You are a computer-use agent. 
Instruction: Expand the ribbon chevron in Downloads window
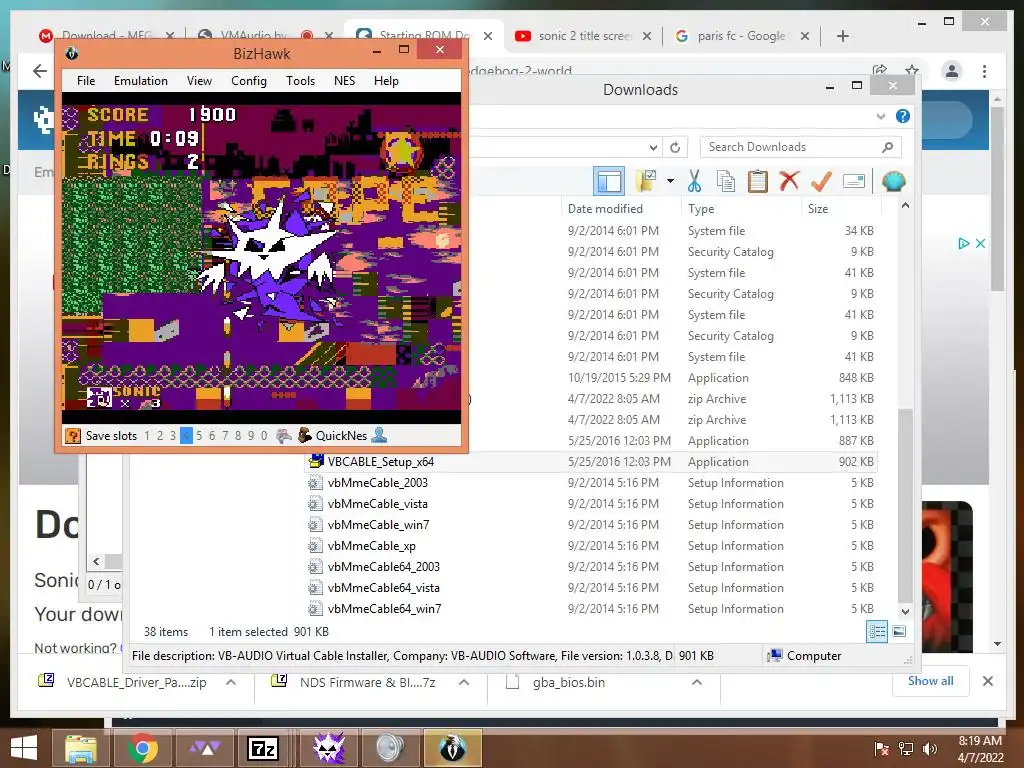point(880,116)
